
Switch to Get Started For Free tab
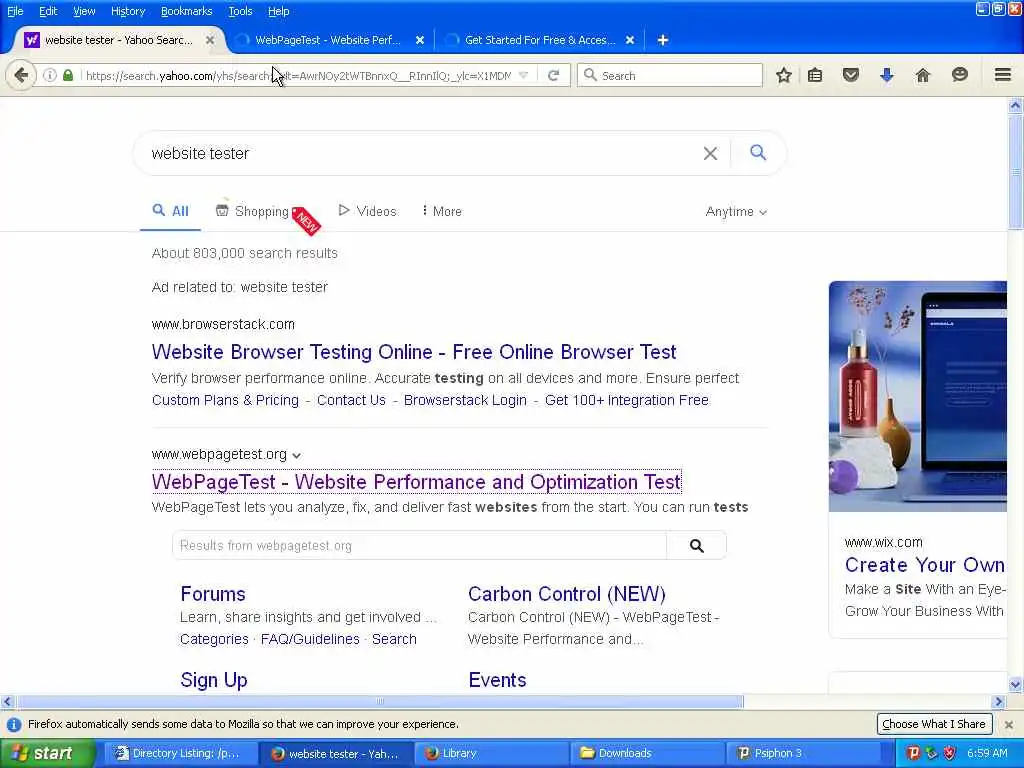point(539,40)
